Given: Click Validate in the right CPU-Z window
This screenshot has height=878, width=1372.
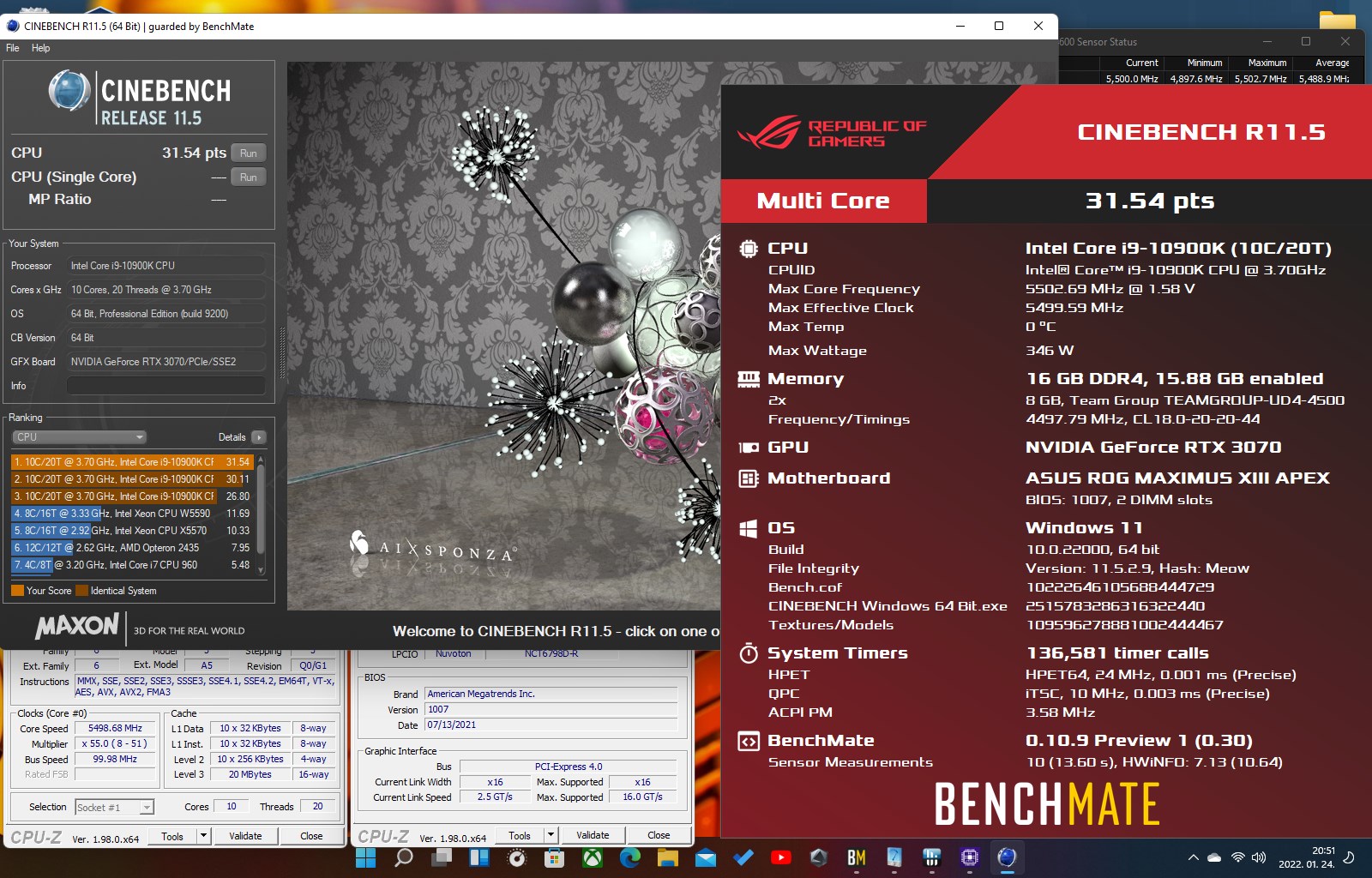Looking at the screenshot, I should click(593, 836).
